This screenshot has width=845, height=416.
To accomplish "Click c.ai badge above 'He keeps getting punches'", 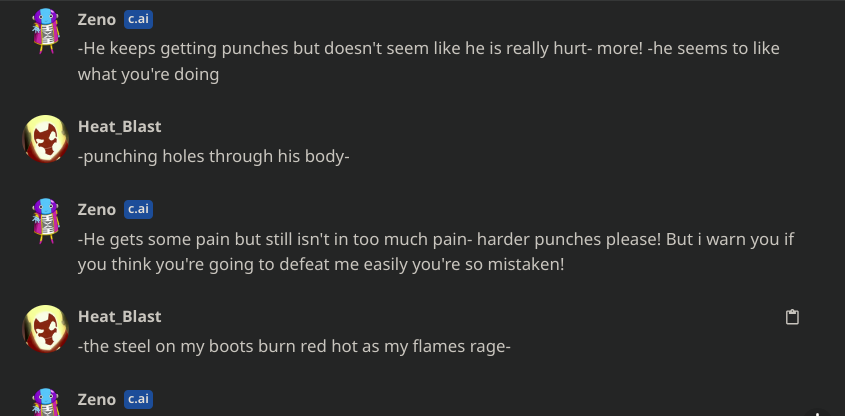I will (x=138, y=19).
